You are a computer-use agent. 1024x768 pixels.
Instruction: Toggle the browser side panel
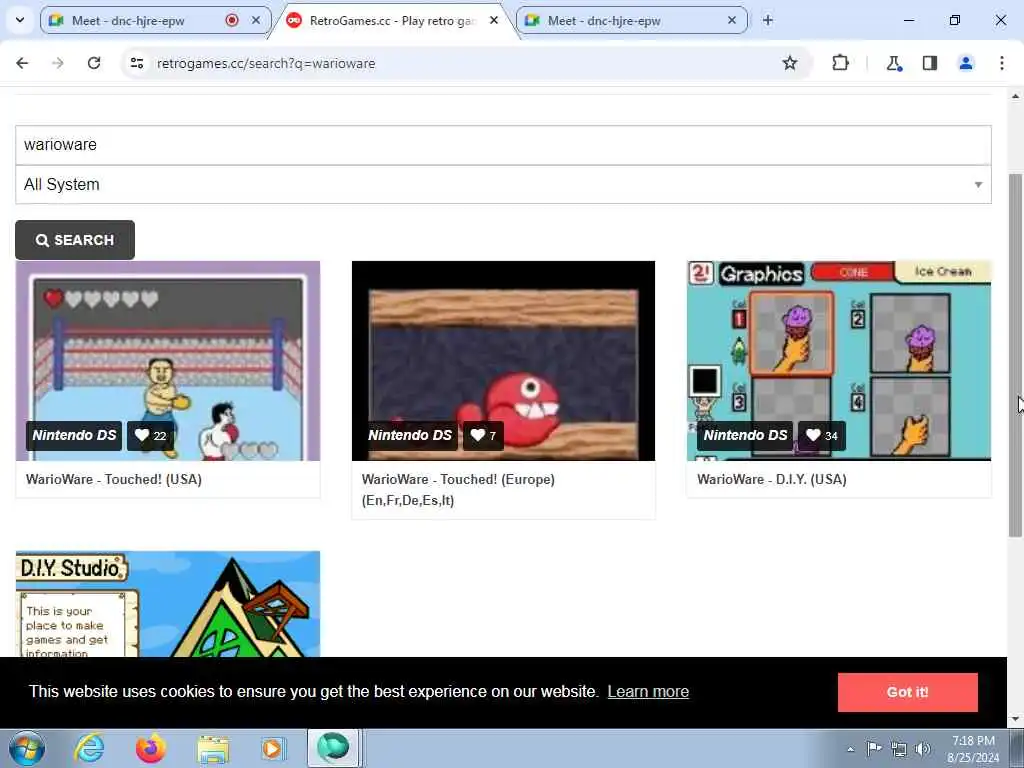pos(930,63)
